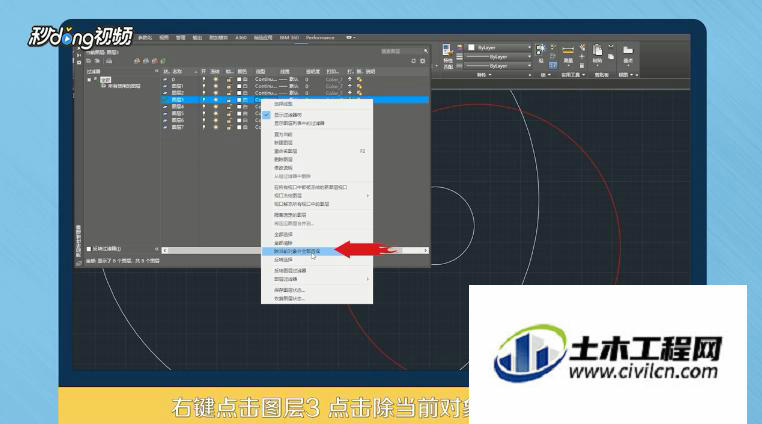
Task: Toggle Lock icon for 图层1
Action: pos(229,86)
